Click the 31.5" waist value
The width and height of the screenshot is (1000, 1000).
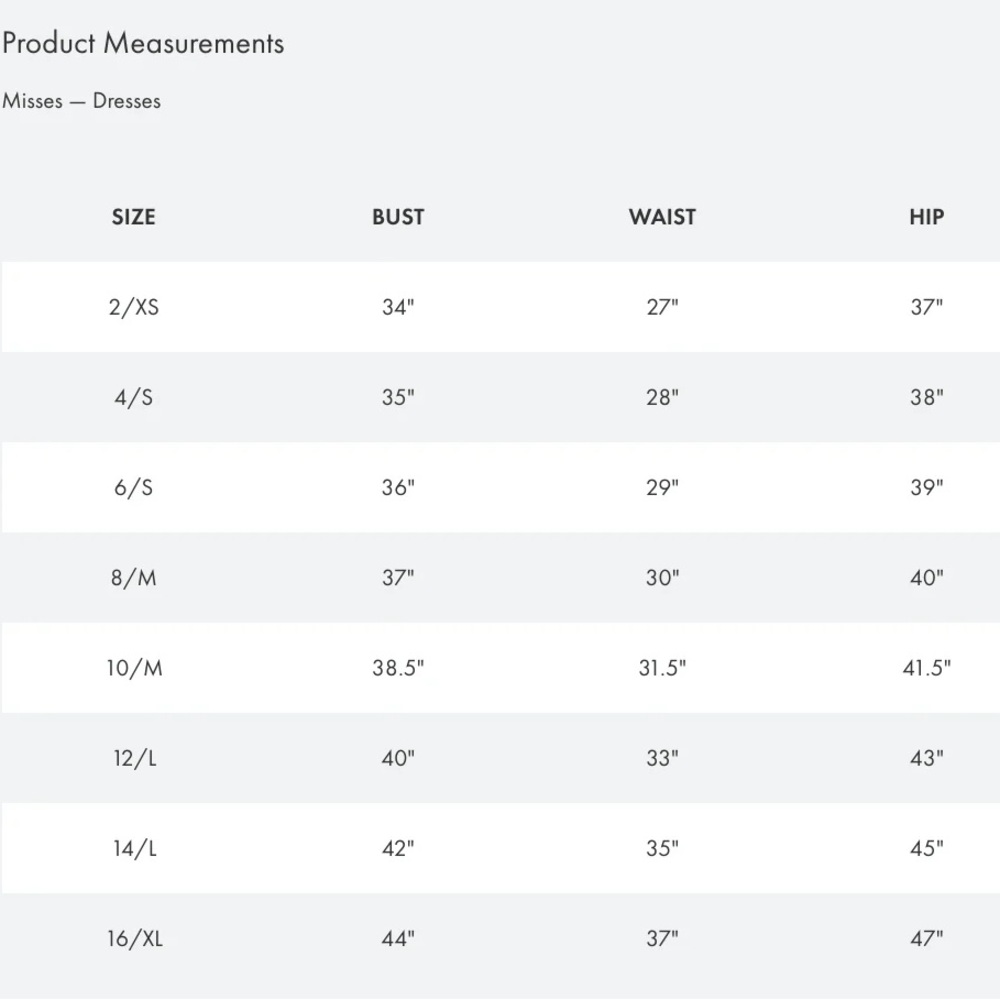pyautogui.click(x=662, y=668)
